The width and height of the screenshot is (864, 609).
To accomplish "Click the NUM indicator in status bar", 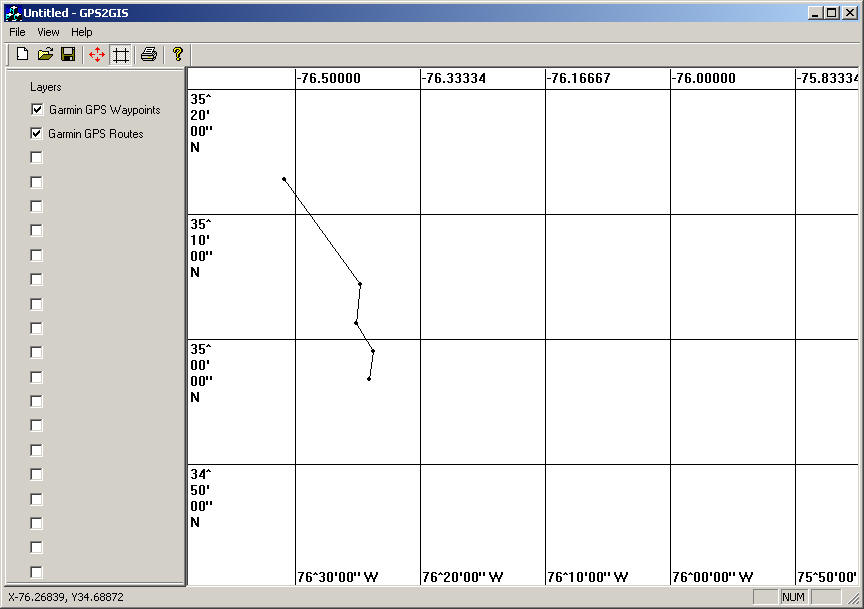I will pos(793,597).
